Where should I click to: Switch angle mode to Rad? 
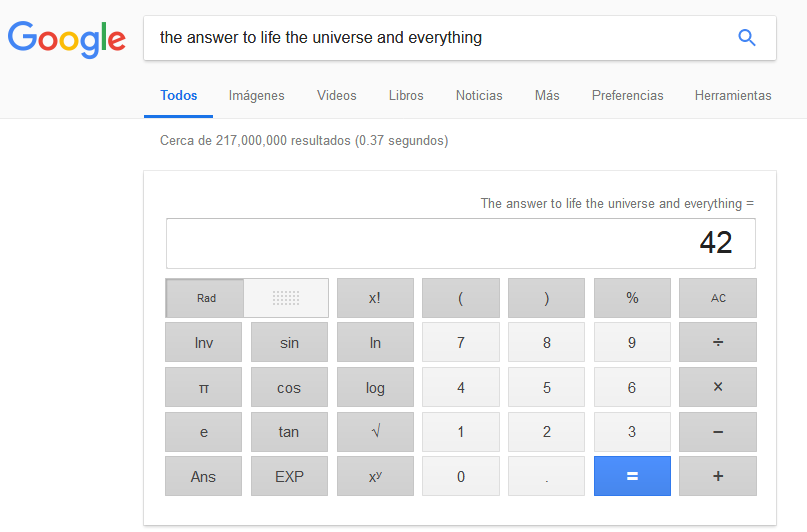point(206,298)
